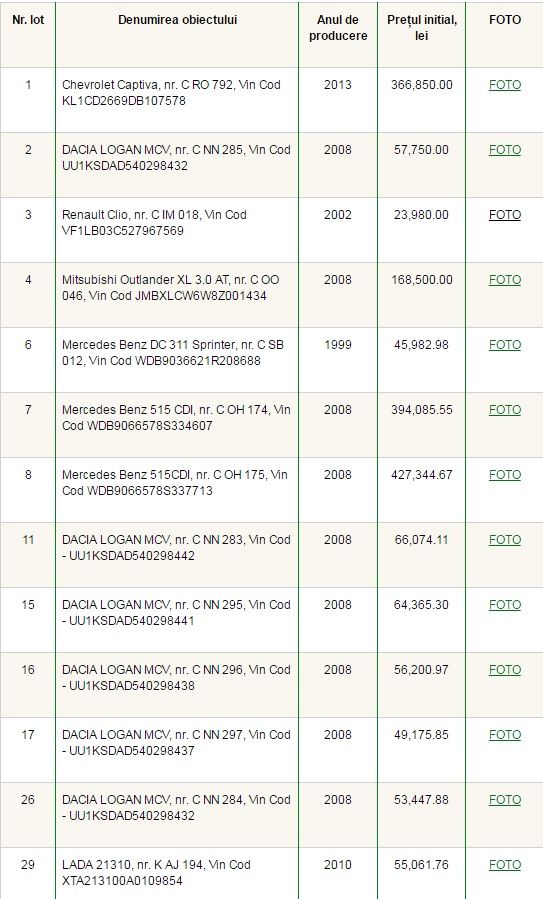Image resolution: width=543 pixels, height=899 pixels.
Task: Click the 'Anul de producere' column header
Action: click(x=338, y=28)
